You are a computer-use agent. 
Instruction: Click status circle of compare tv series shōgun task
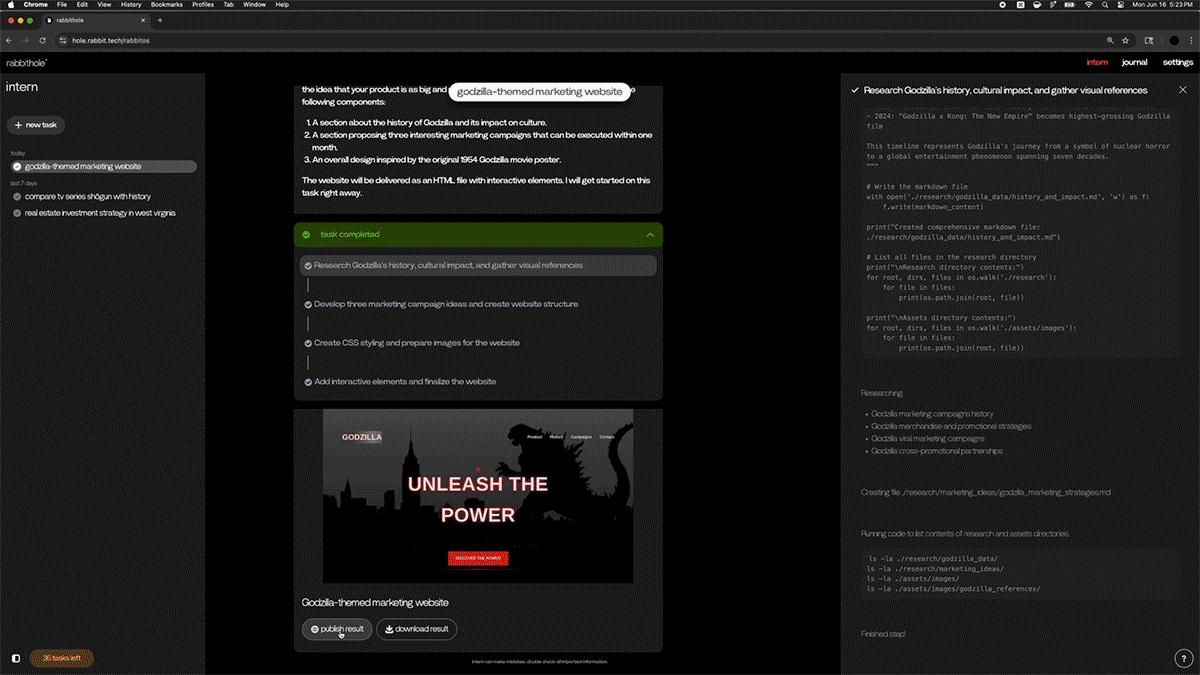(x=17, y=197)
